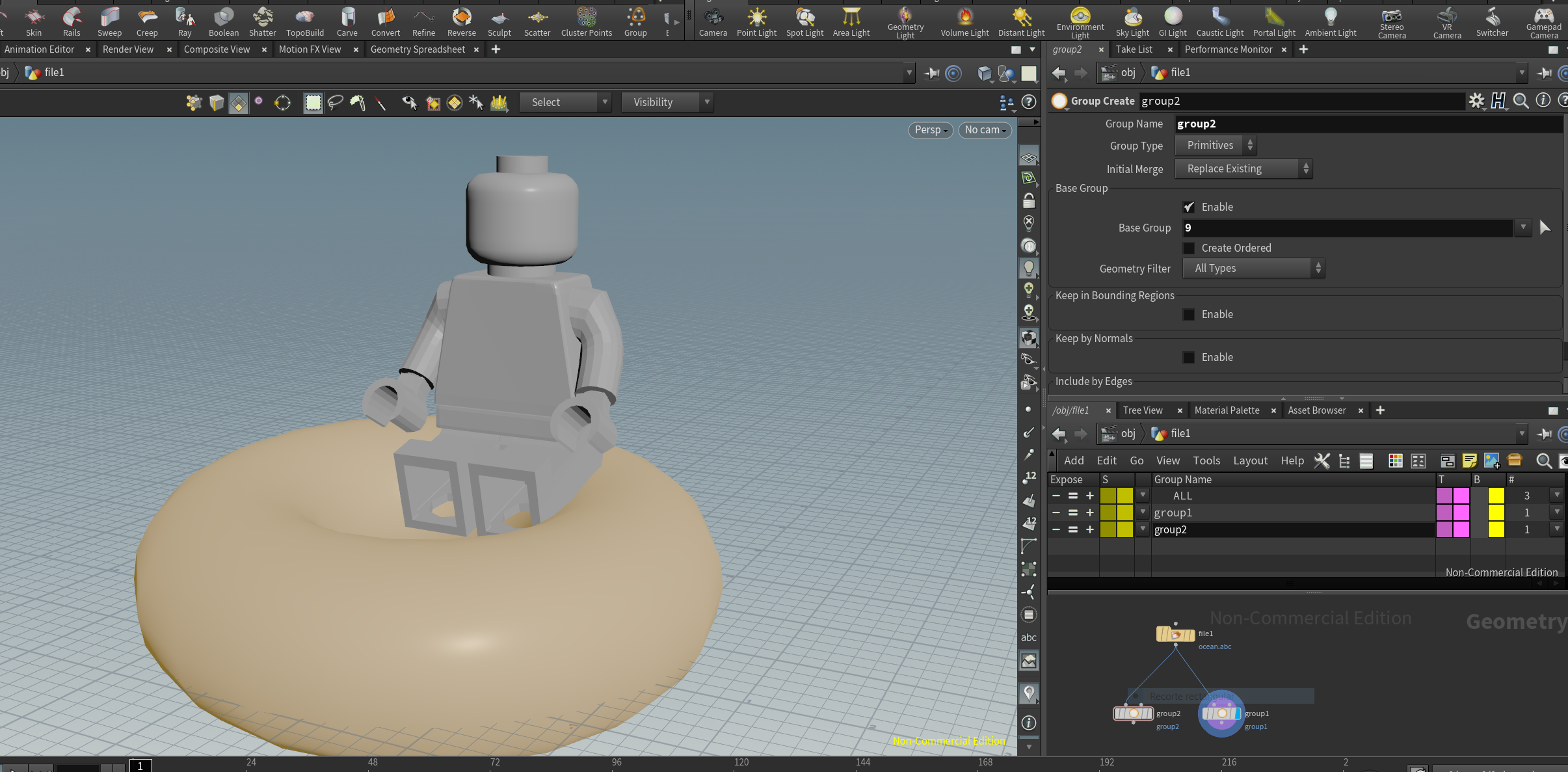1568x772 pixels.
Task: Open the Visibility dropdown
Action: (667, 102)
